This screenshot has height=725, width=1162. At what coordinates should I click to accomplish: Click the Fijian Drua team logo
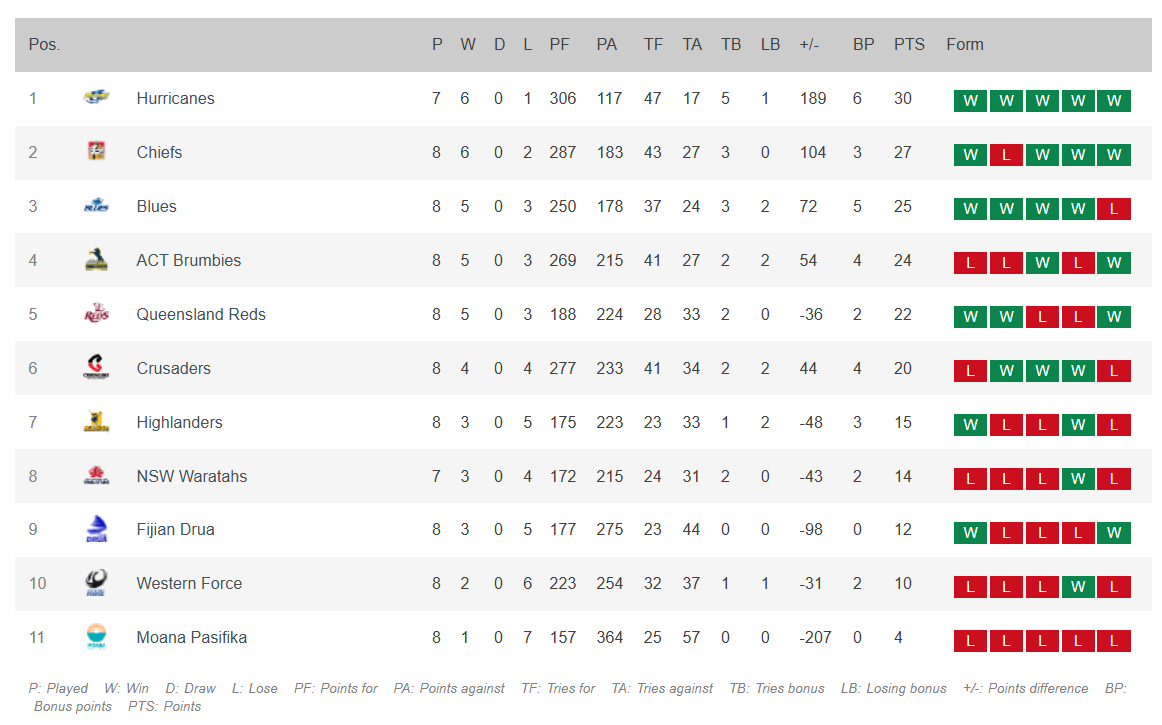[x=96, y=529]
